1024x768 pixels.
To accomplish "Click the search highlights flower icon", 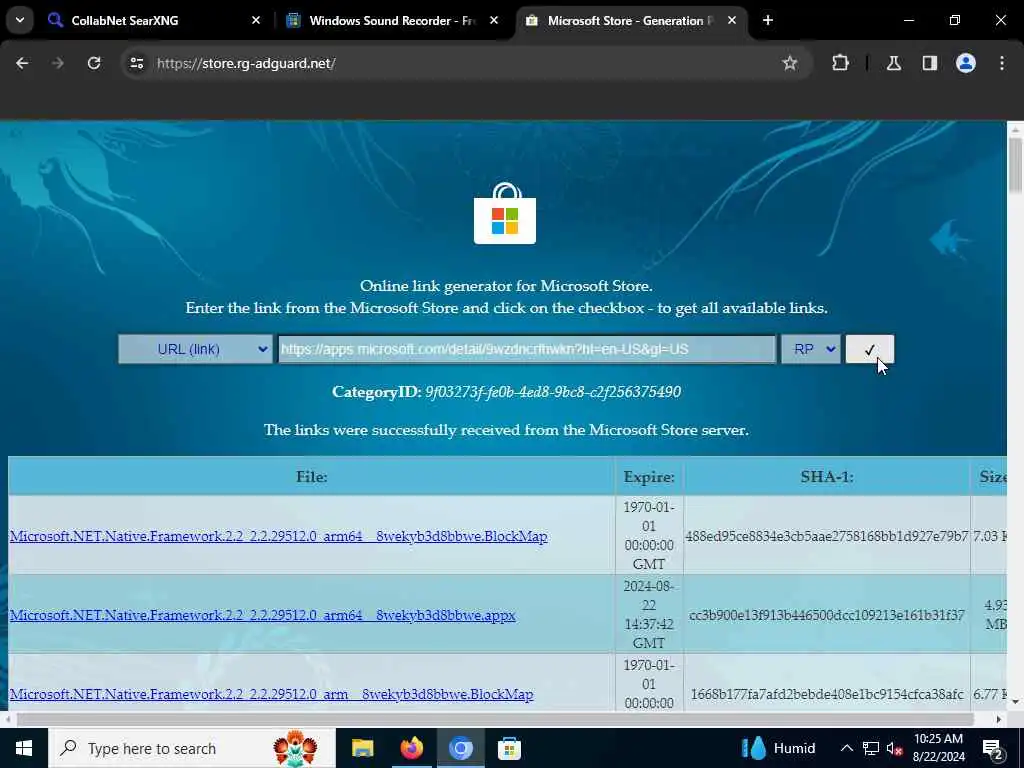I will click(295, 748).
